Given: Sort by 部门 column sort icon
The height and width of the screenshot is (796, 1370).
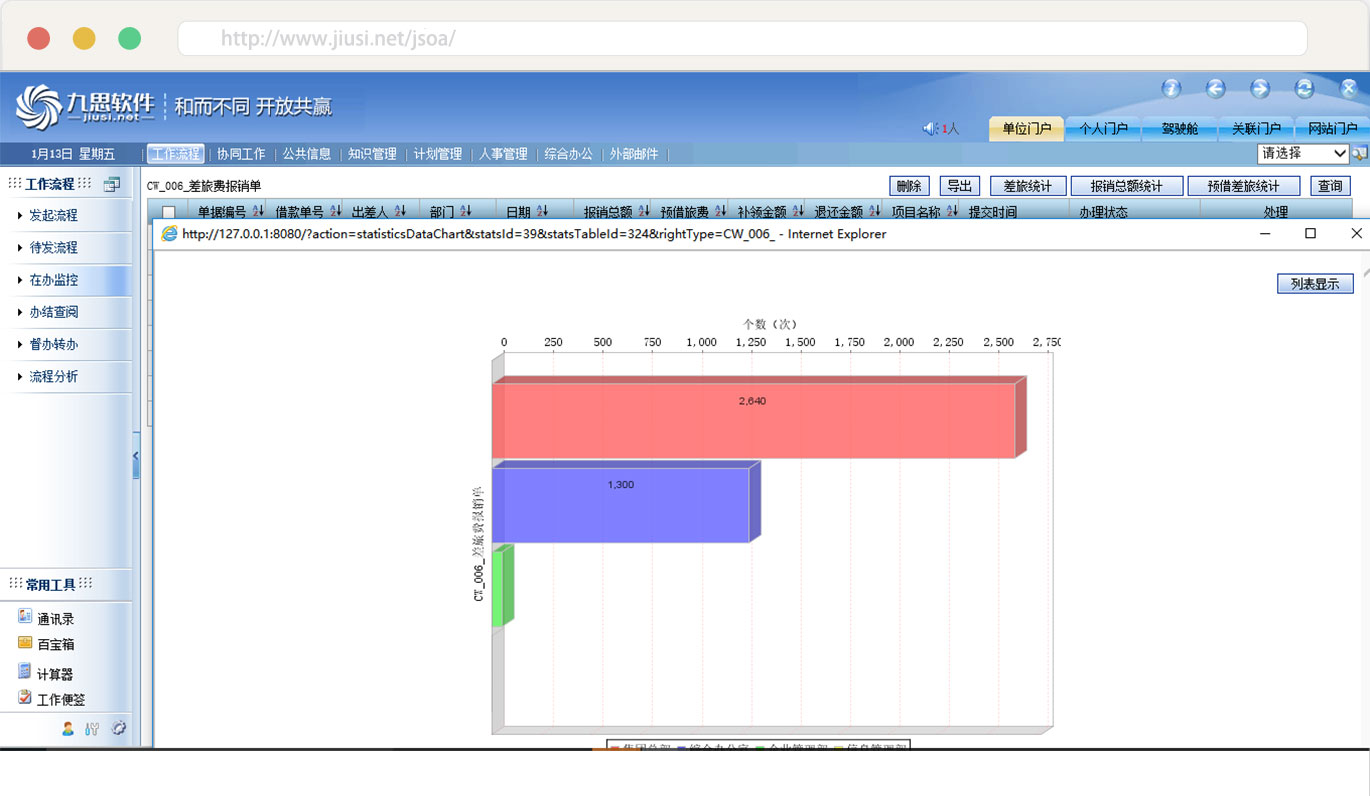Looking at the screenshot, I should click(x=466, y=212).
